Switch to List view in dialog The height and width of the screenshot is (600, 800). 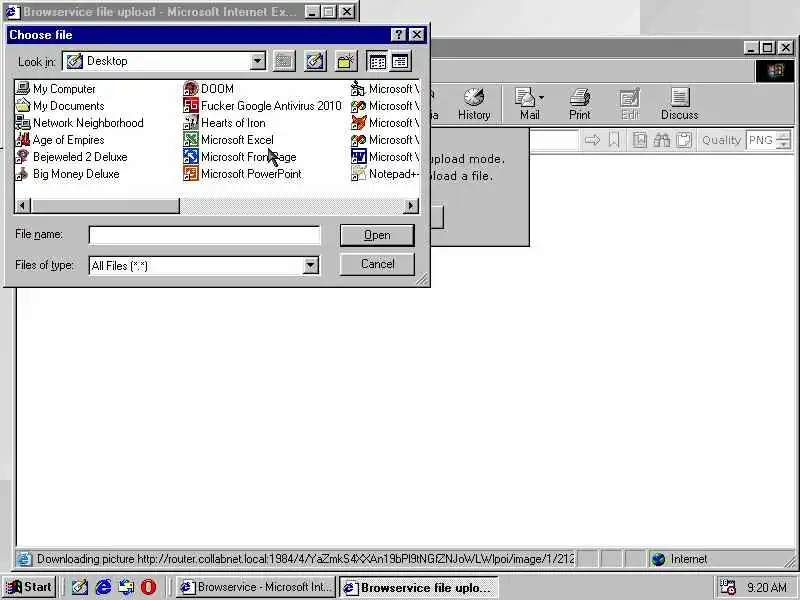tap(377, 62)
